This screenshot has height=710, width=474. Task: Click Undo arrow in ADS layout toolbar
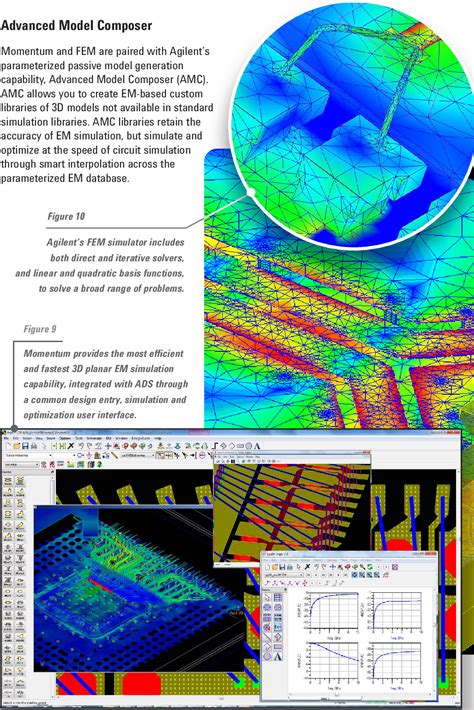pyautogui.click(x=81, y=446)
